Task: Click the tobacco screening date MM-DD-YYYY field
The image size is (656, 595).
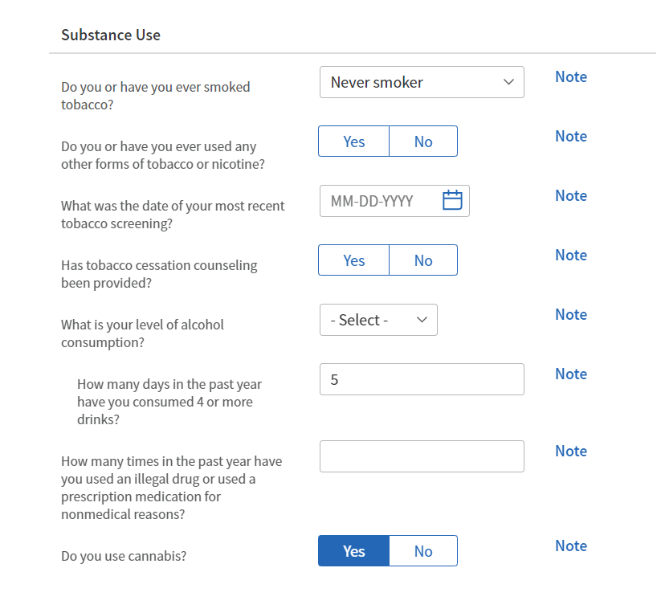Action: (x=378, y=201)
